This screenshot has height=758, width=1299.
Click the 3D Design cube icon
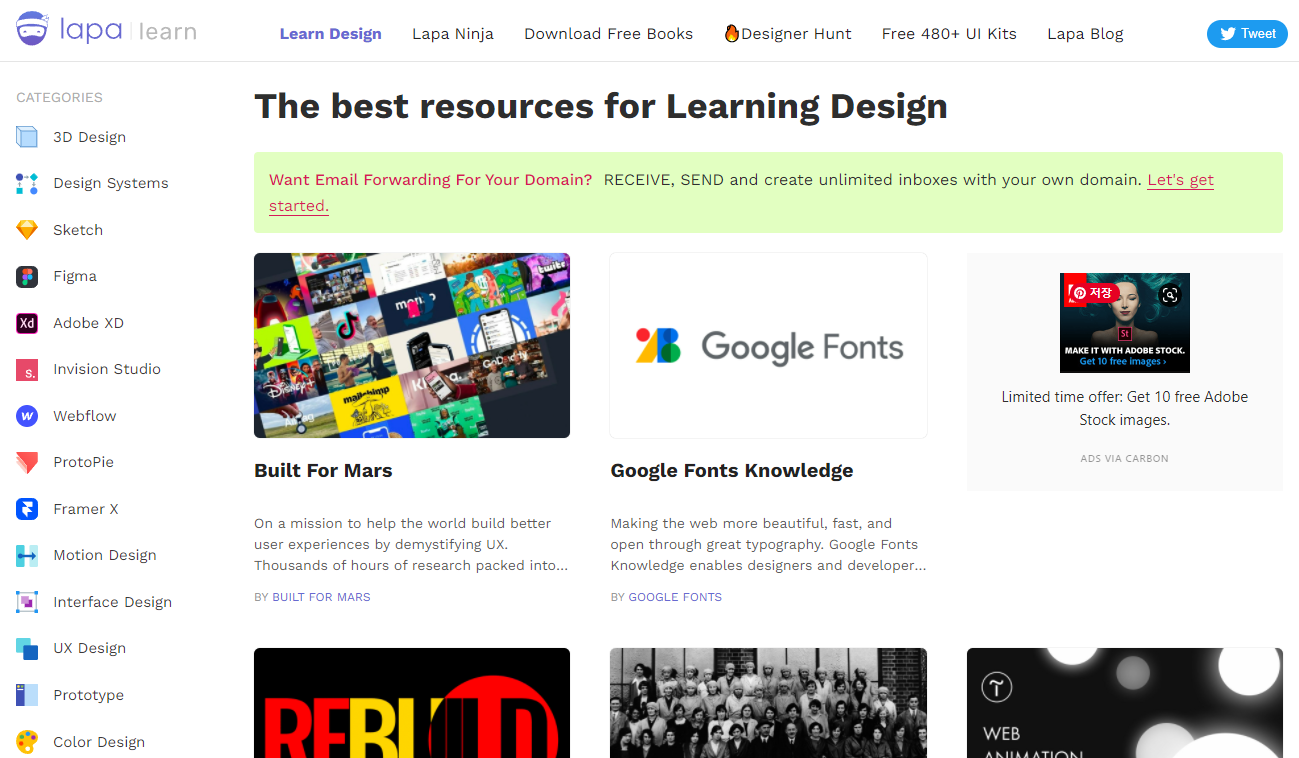click(x=27, y=137)
